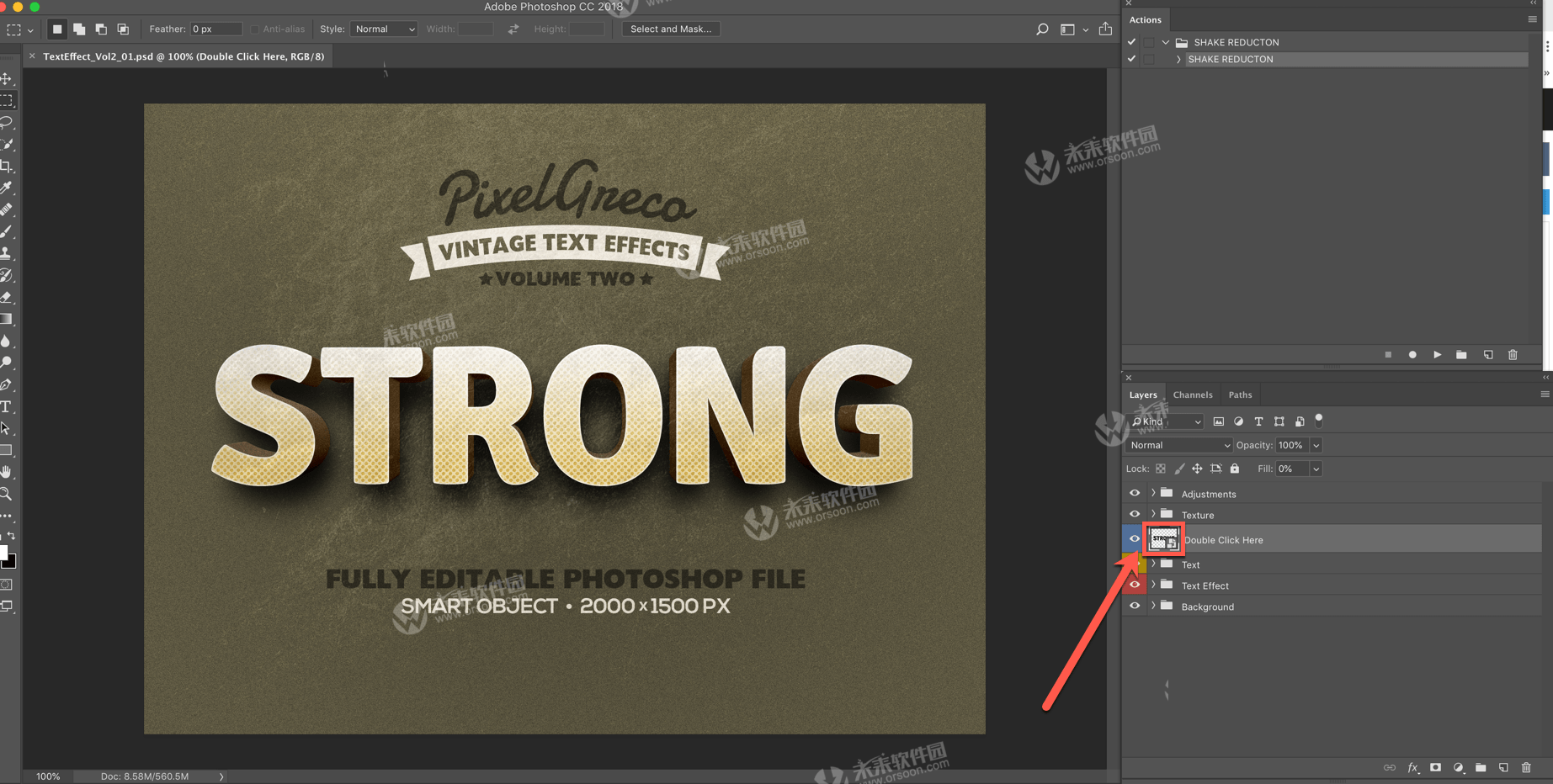
Task: Select the Double Click Here smart object thumbnail
Action: (1163, 539)
